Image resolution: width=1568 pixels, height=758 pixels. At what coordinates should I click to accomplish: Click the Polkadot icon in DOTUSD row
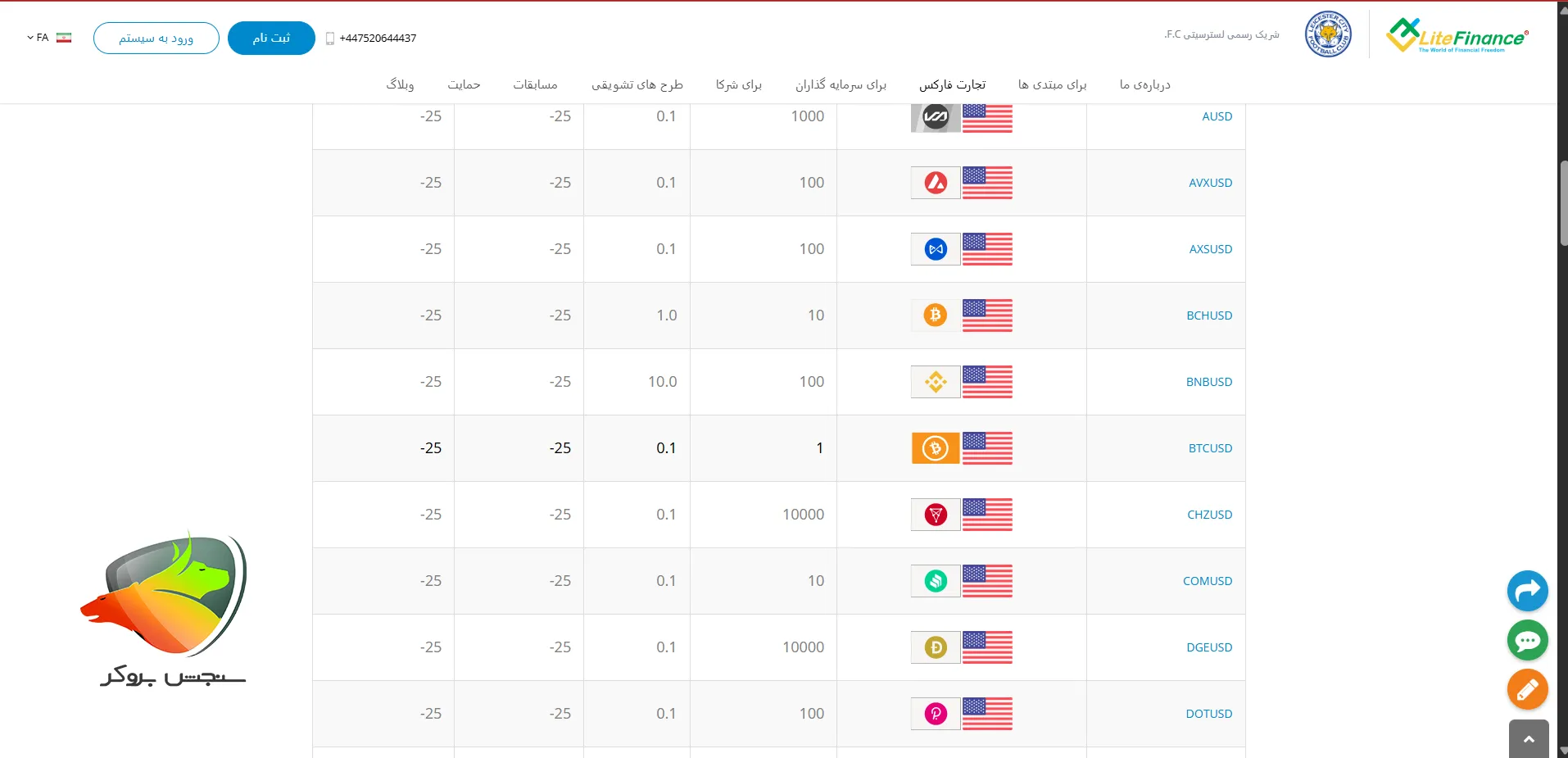point(936,714)
